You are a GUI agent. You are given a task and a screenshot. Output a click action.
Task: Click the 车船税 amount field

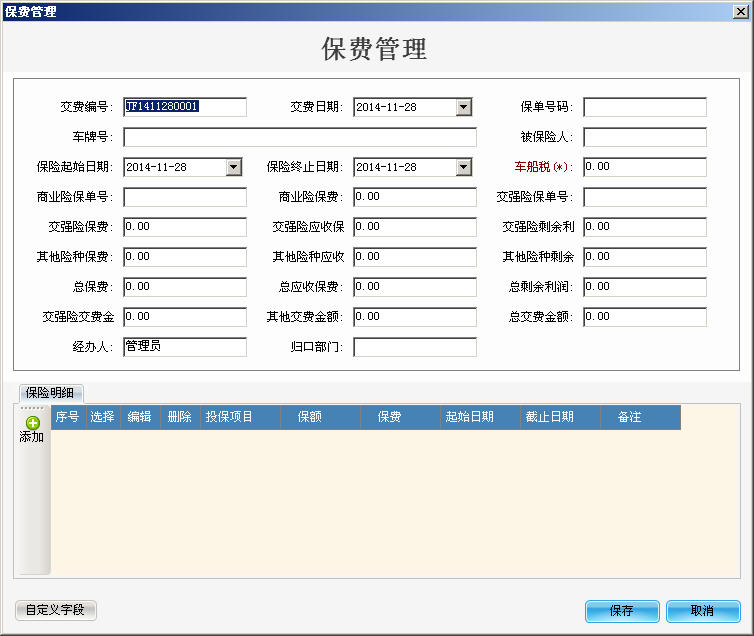click(x=645, y=167)
